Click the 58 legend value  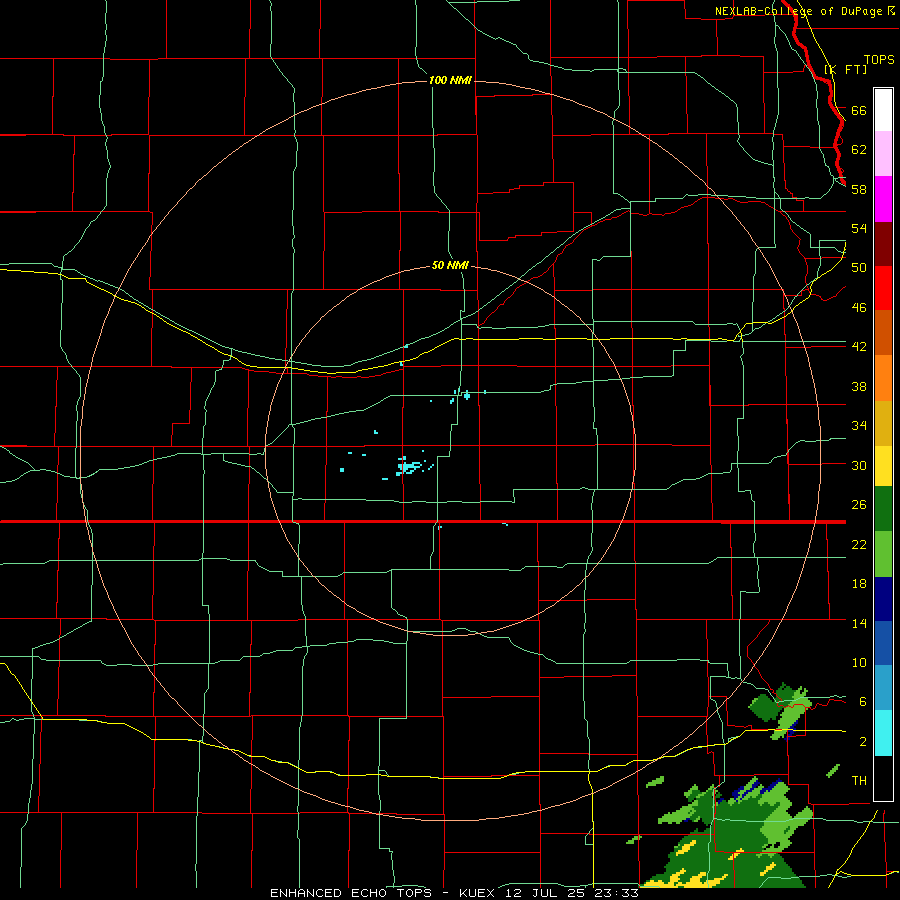coord(859,189)
